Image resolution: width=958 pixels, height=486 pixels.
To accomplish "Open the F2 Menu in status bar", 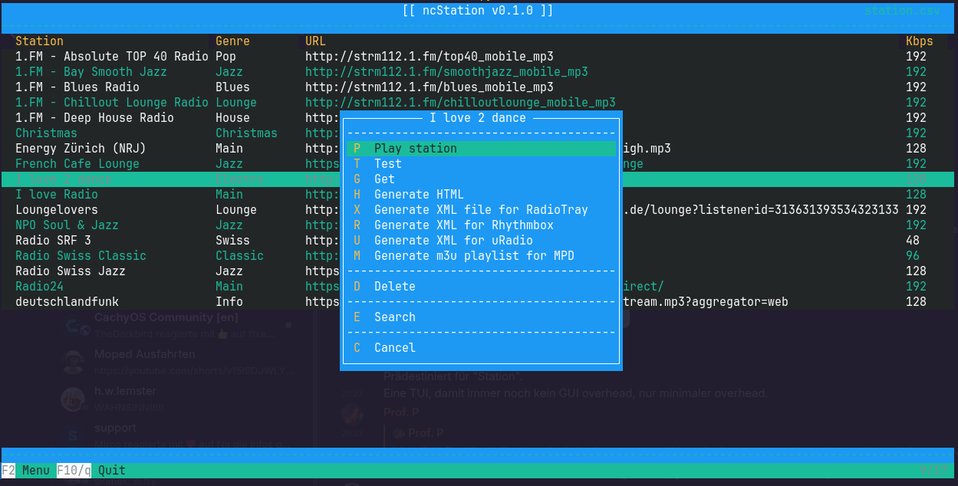I will [x=25, y=470].
